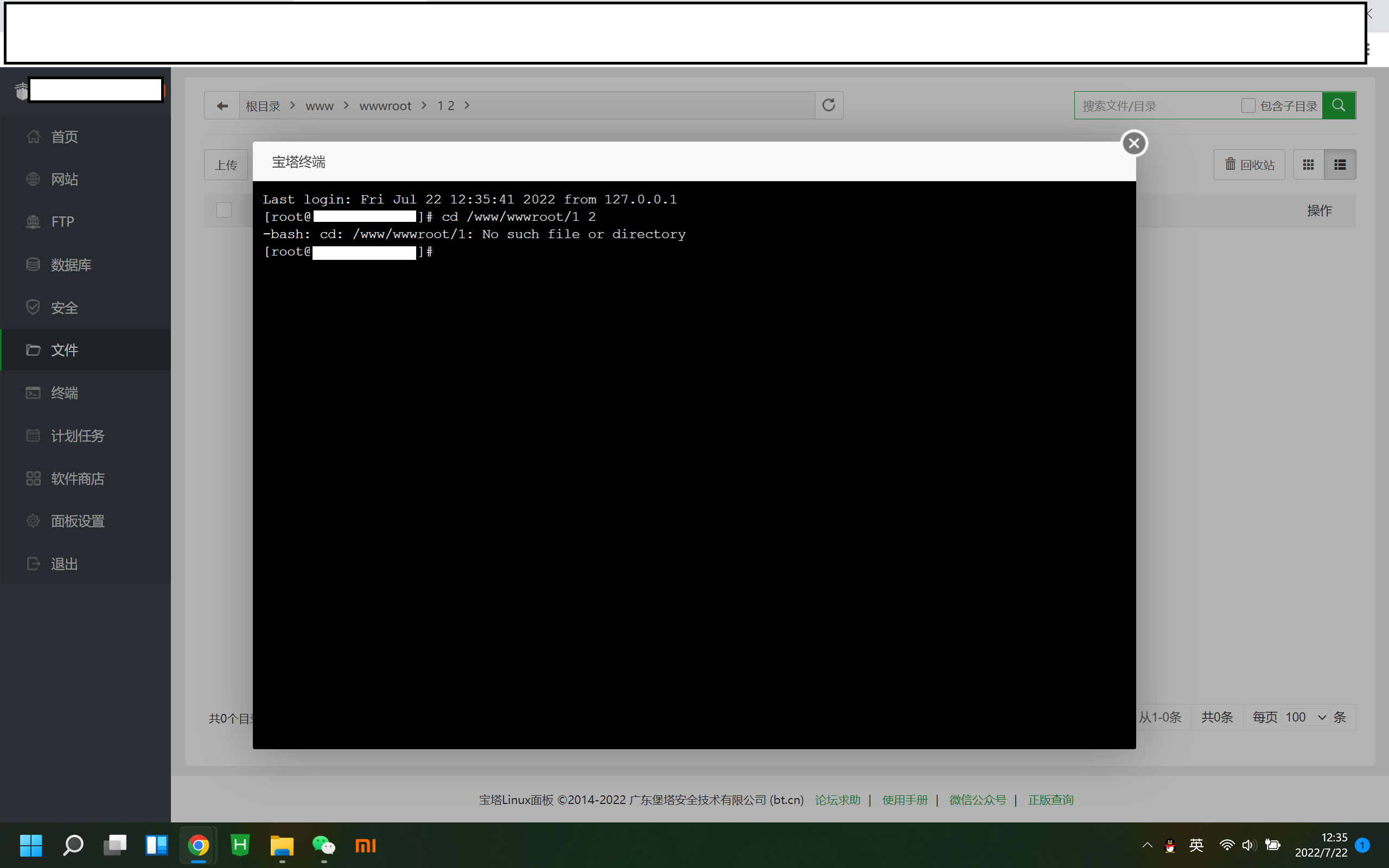Toggle the select-all checkbox in file table header

click(224, 210)
